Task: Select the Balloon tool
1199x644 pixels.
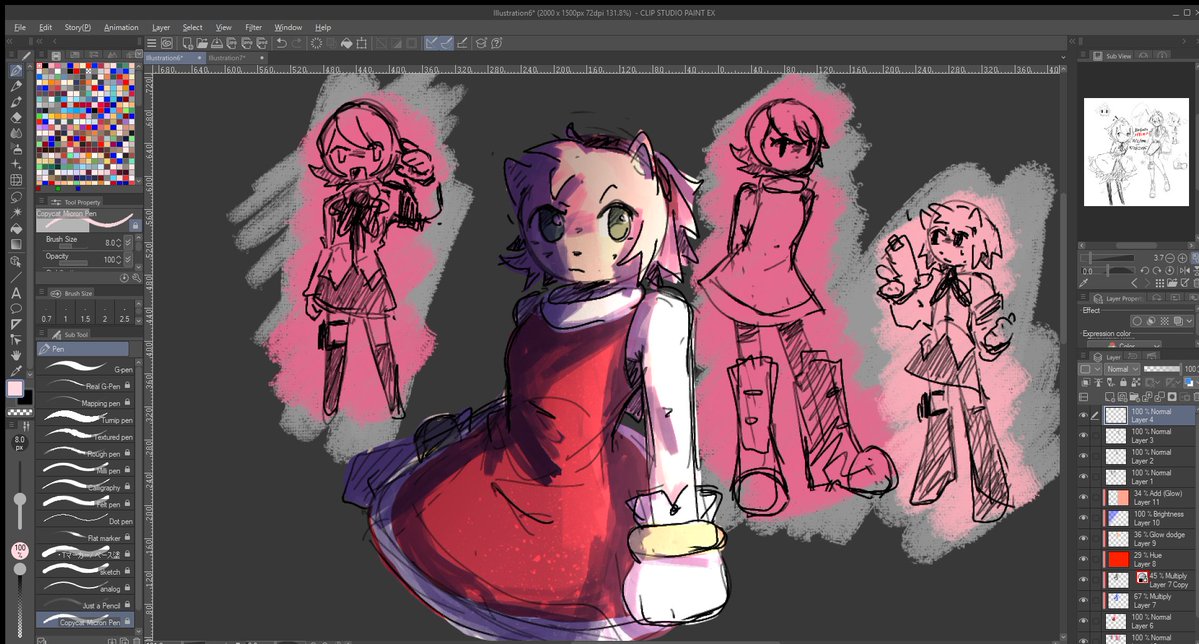Action: (x=16, y=308)
